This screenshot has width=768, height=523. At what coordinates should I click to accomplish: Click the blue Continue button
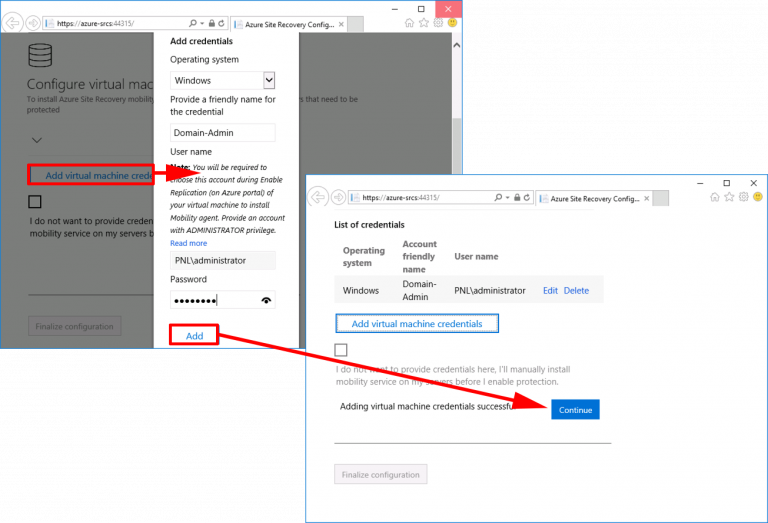coord(575,409)
